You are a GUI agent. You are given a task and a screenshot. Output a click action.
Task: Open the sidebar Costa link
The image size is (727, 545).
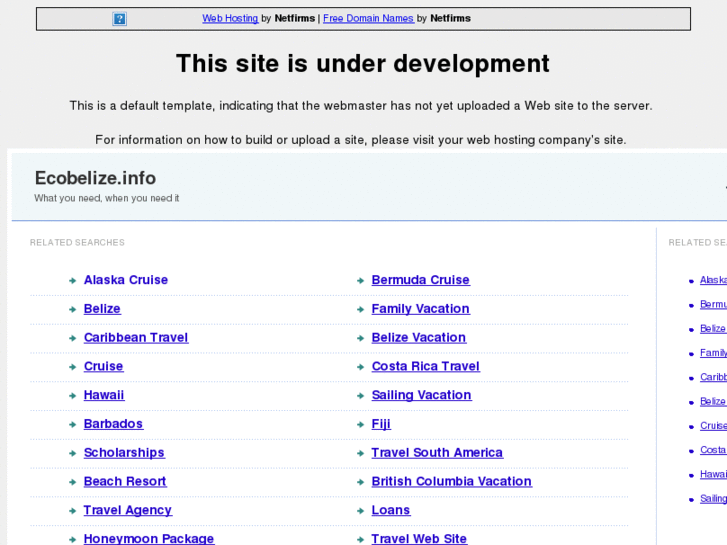click(713, 449)
